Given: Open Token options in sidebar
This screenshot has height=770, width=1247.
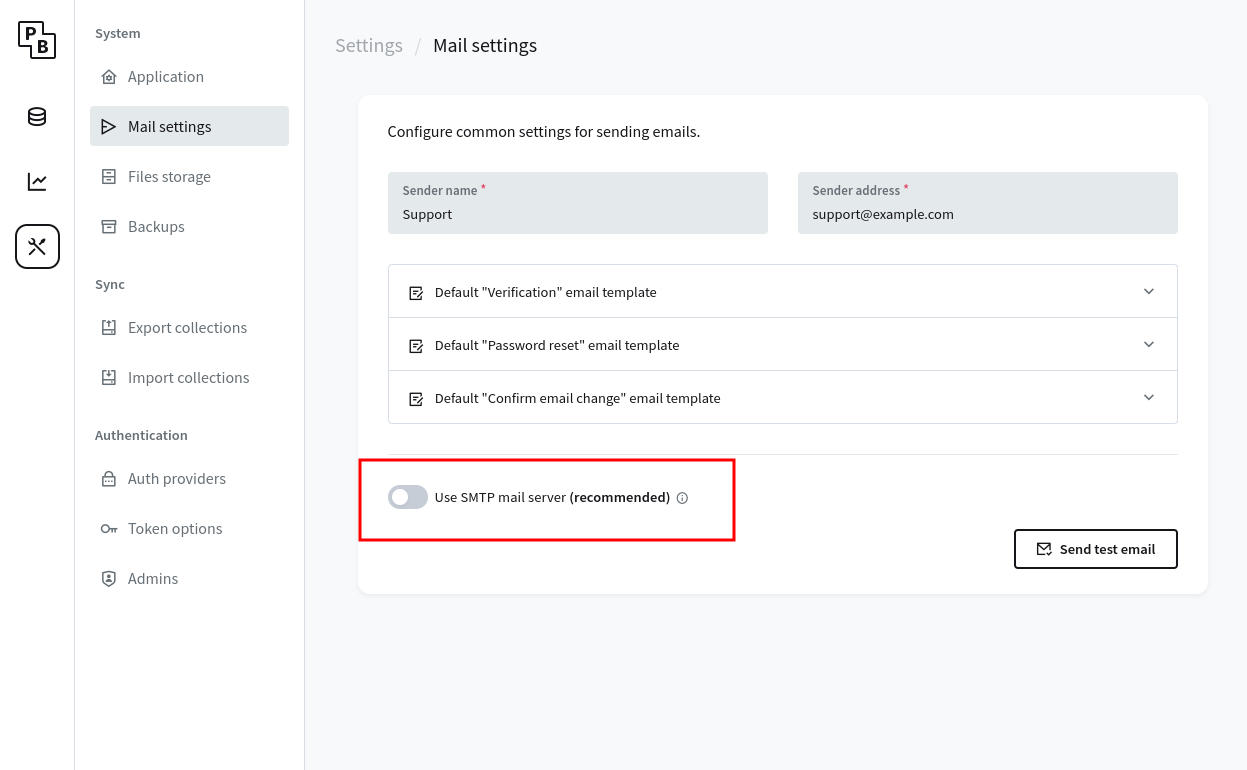Looking at the screenshot, I should tap(175, 529).
